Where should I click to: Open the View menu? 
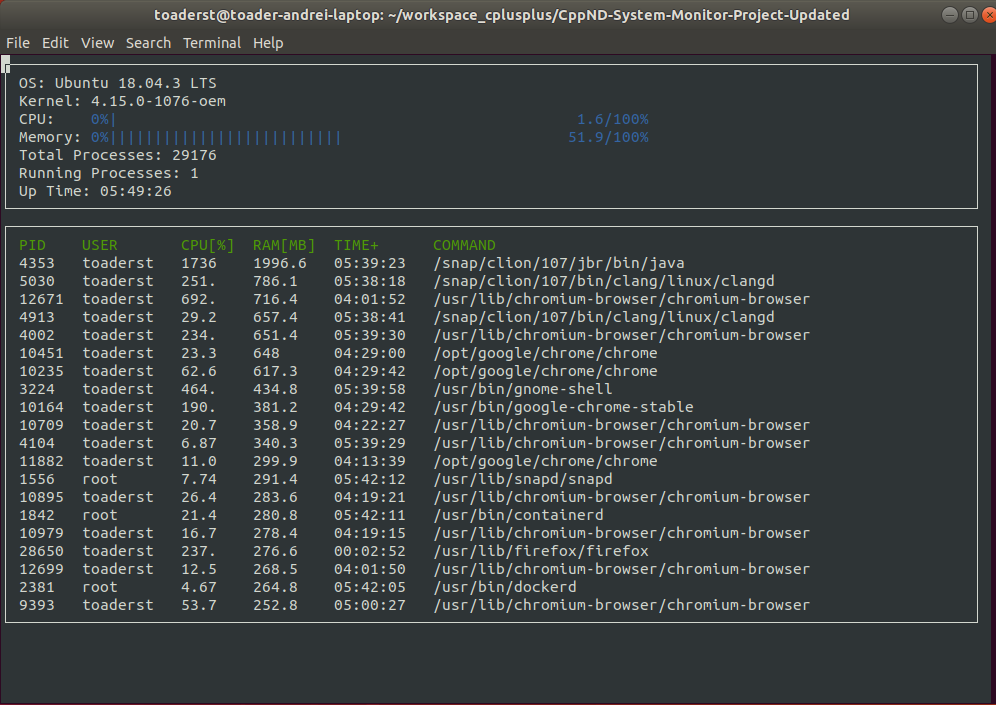point(97,43)
